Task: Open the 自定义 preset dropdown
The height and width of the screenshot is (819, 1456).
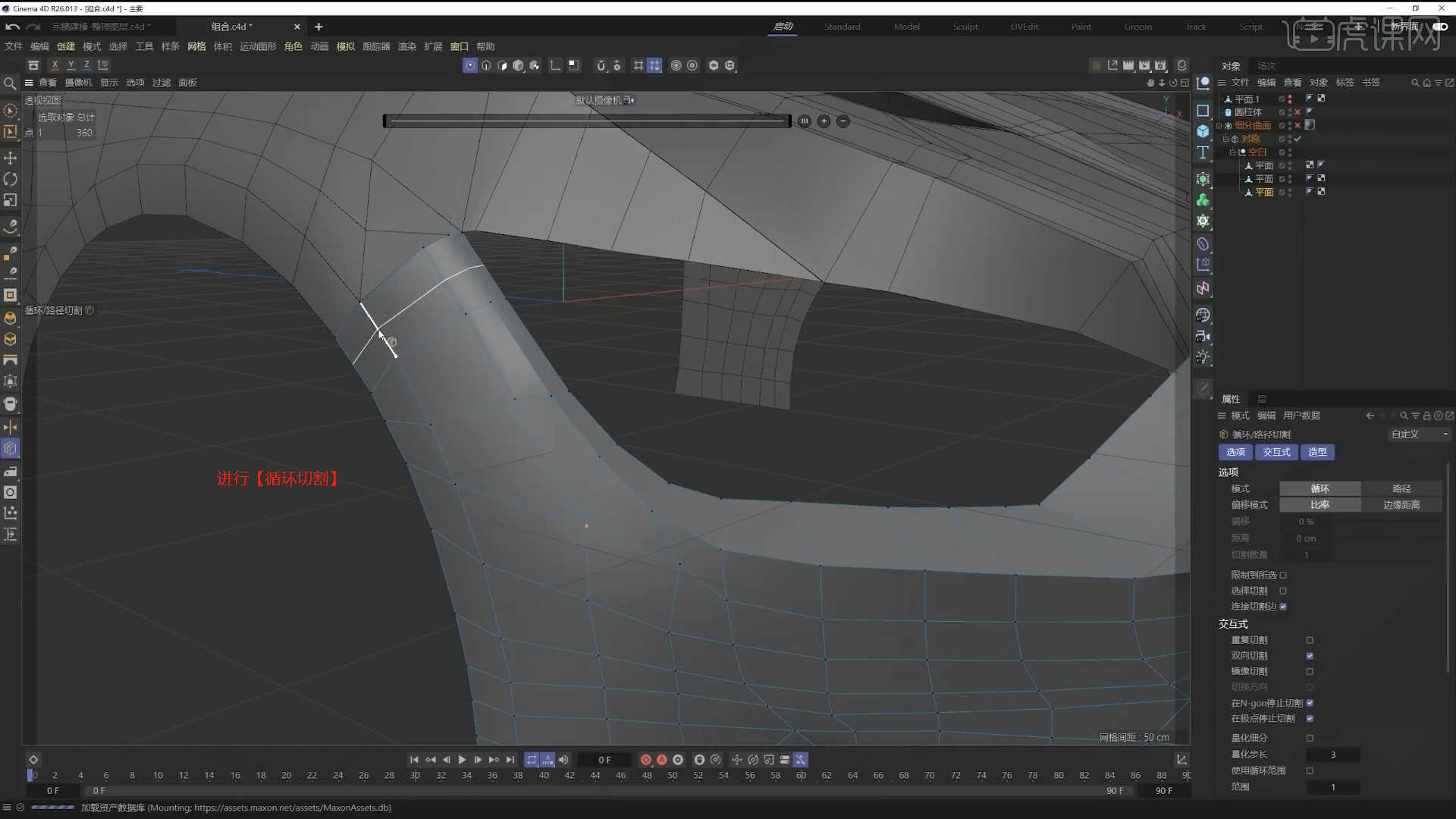Action: pyautogui.click(x=1419, y=435)
